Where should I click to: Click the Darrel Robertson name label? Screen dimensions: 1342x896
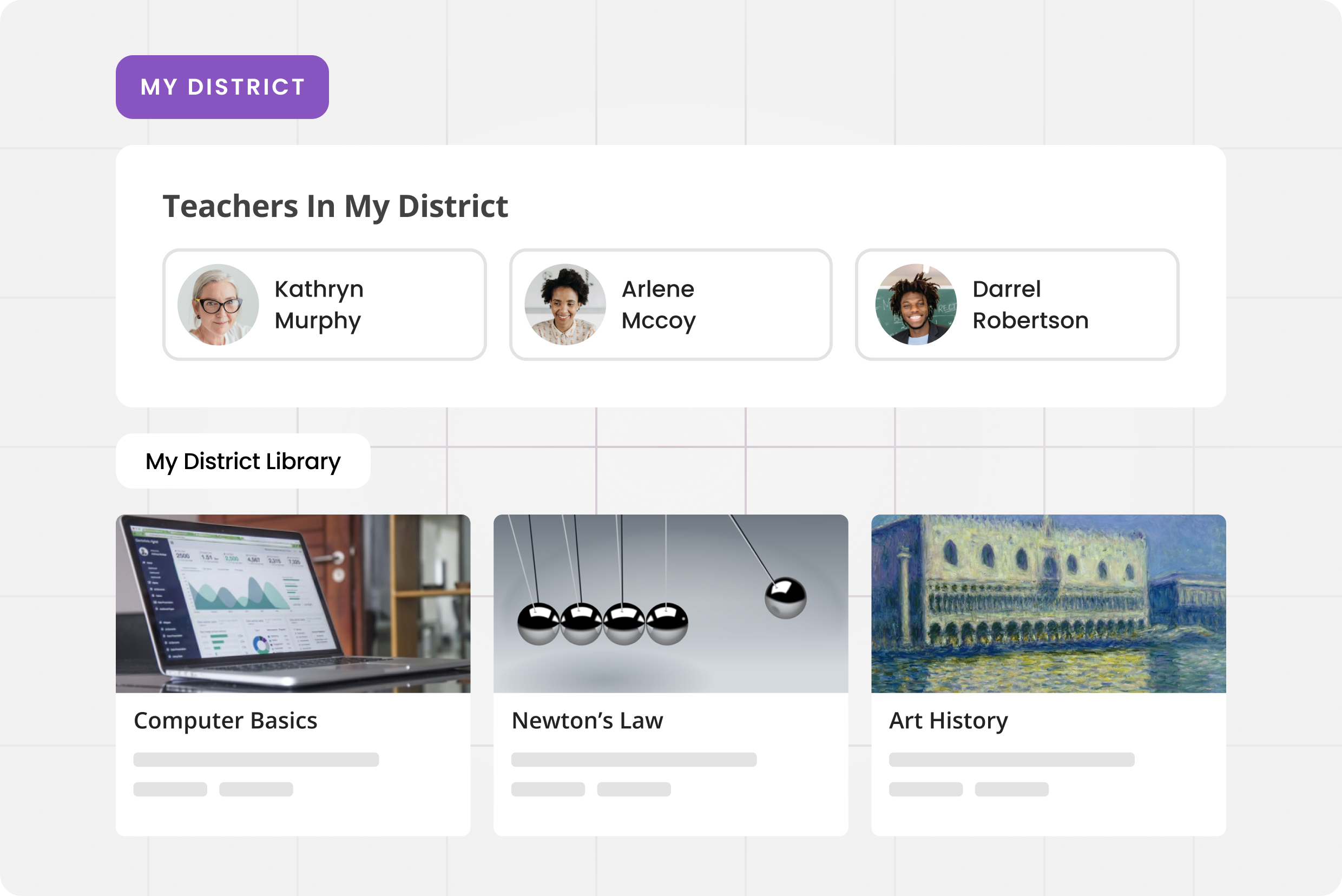click(x=1030, y=305)
